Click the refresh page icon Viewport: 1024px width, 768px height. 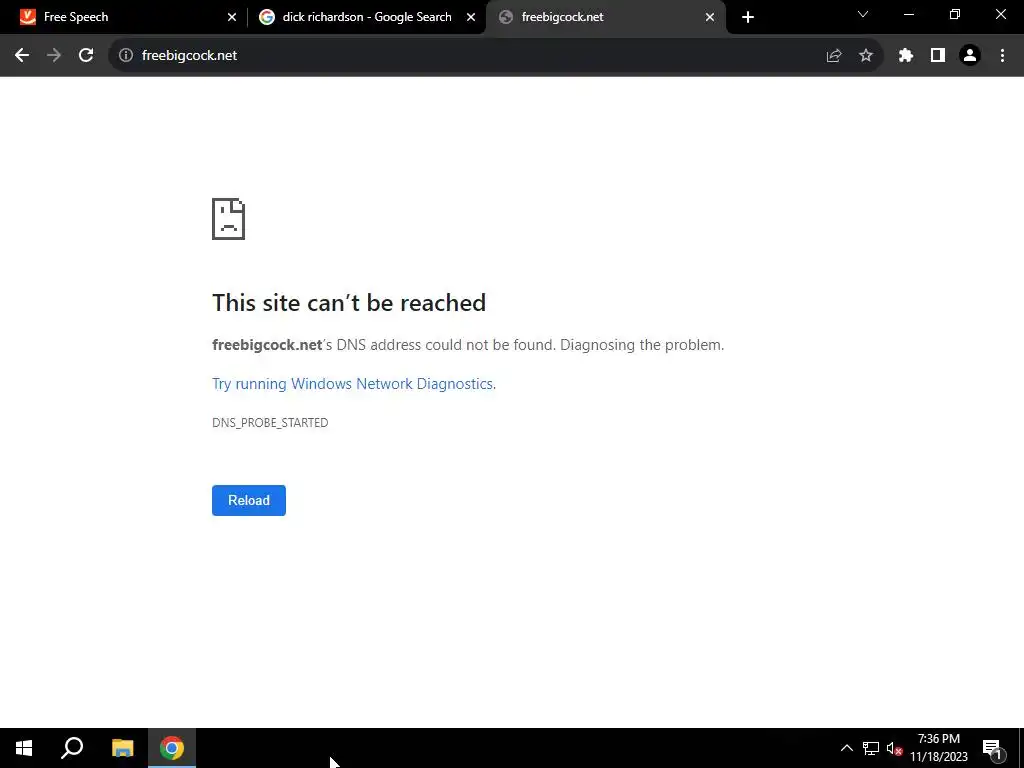tap(86, 56)
